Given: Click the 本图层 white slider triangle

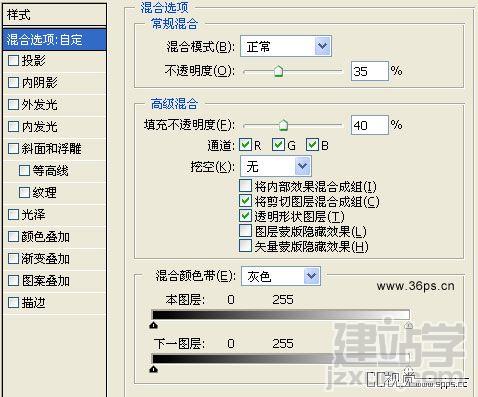Looking at the screenshot, I should 409,325.
